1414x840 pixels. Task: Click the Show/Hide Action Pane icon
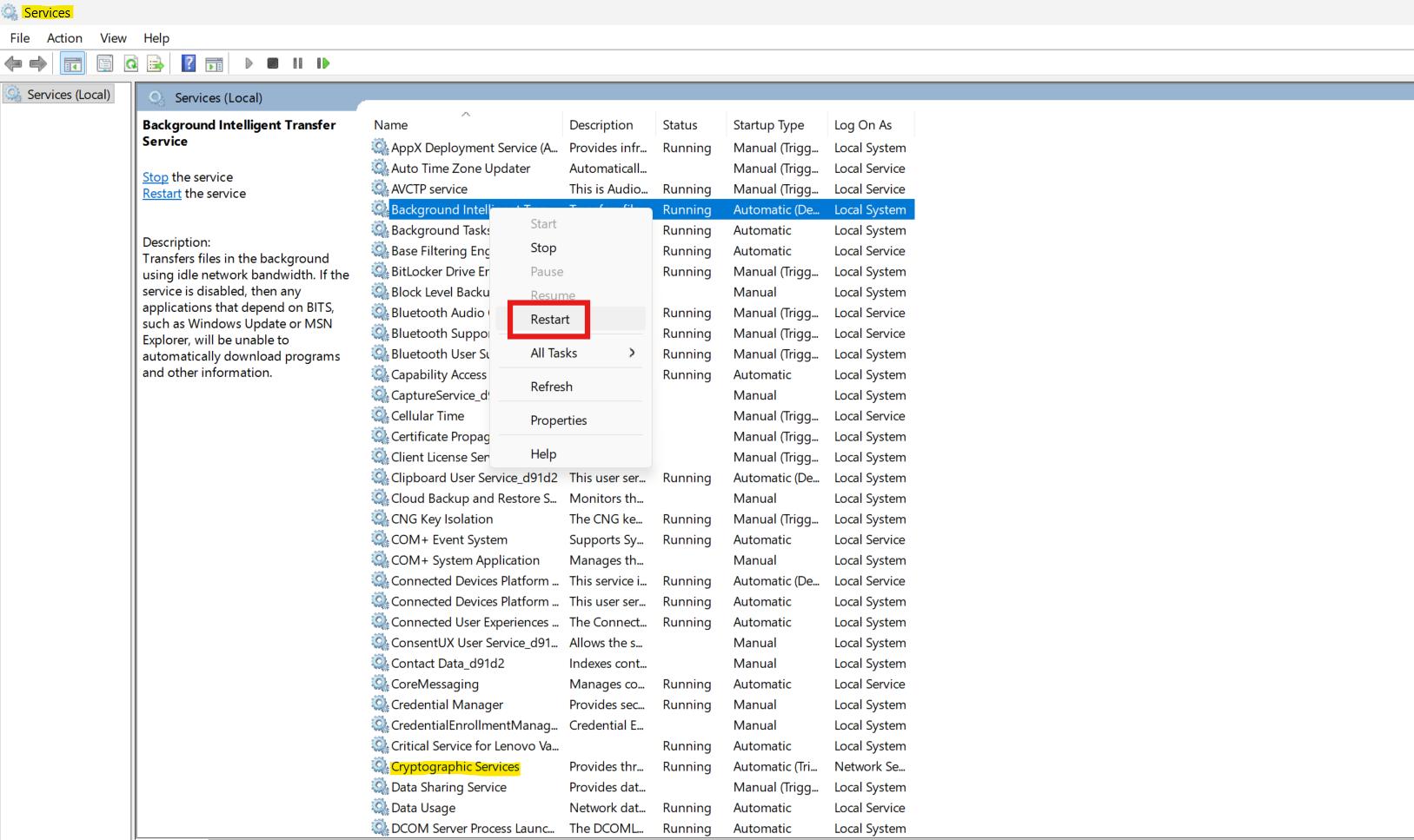[214, 63]
